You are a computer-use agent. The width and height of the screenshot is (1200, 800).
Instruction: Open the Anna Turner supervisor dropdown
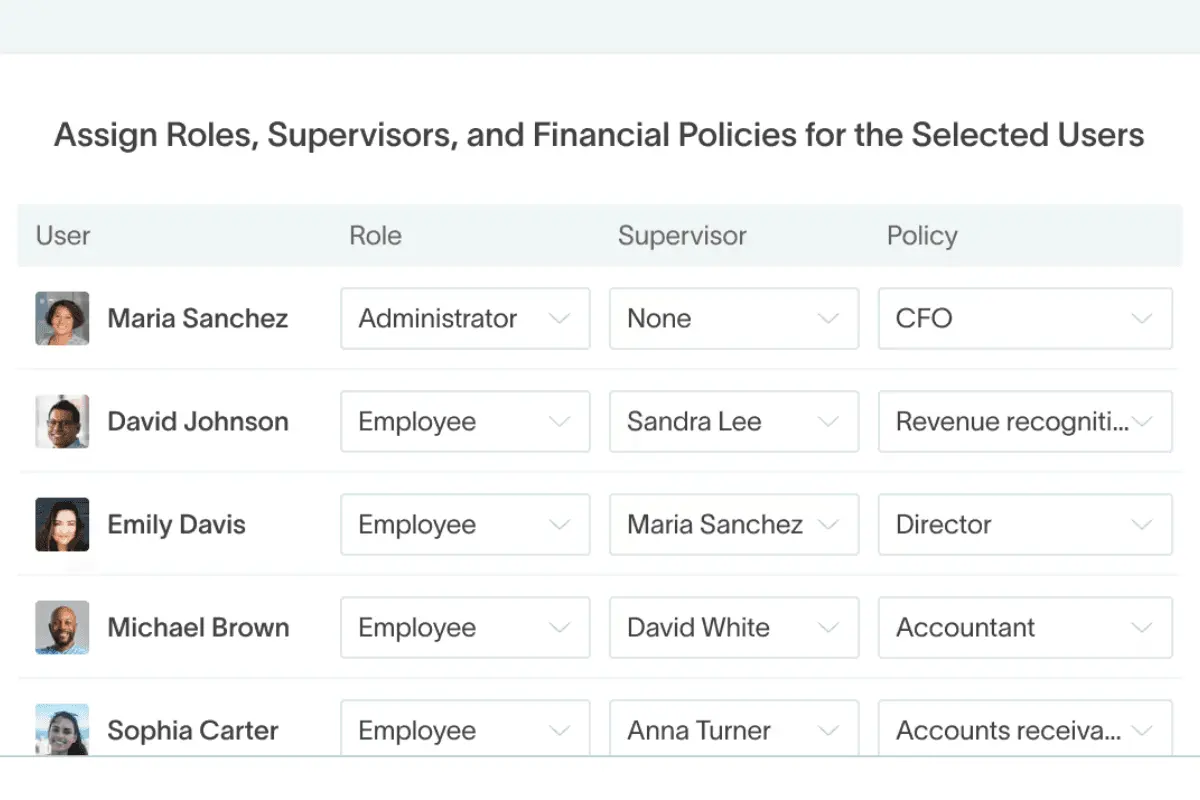pyautogui.click(x=734, y=728)
